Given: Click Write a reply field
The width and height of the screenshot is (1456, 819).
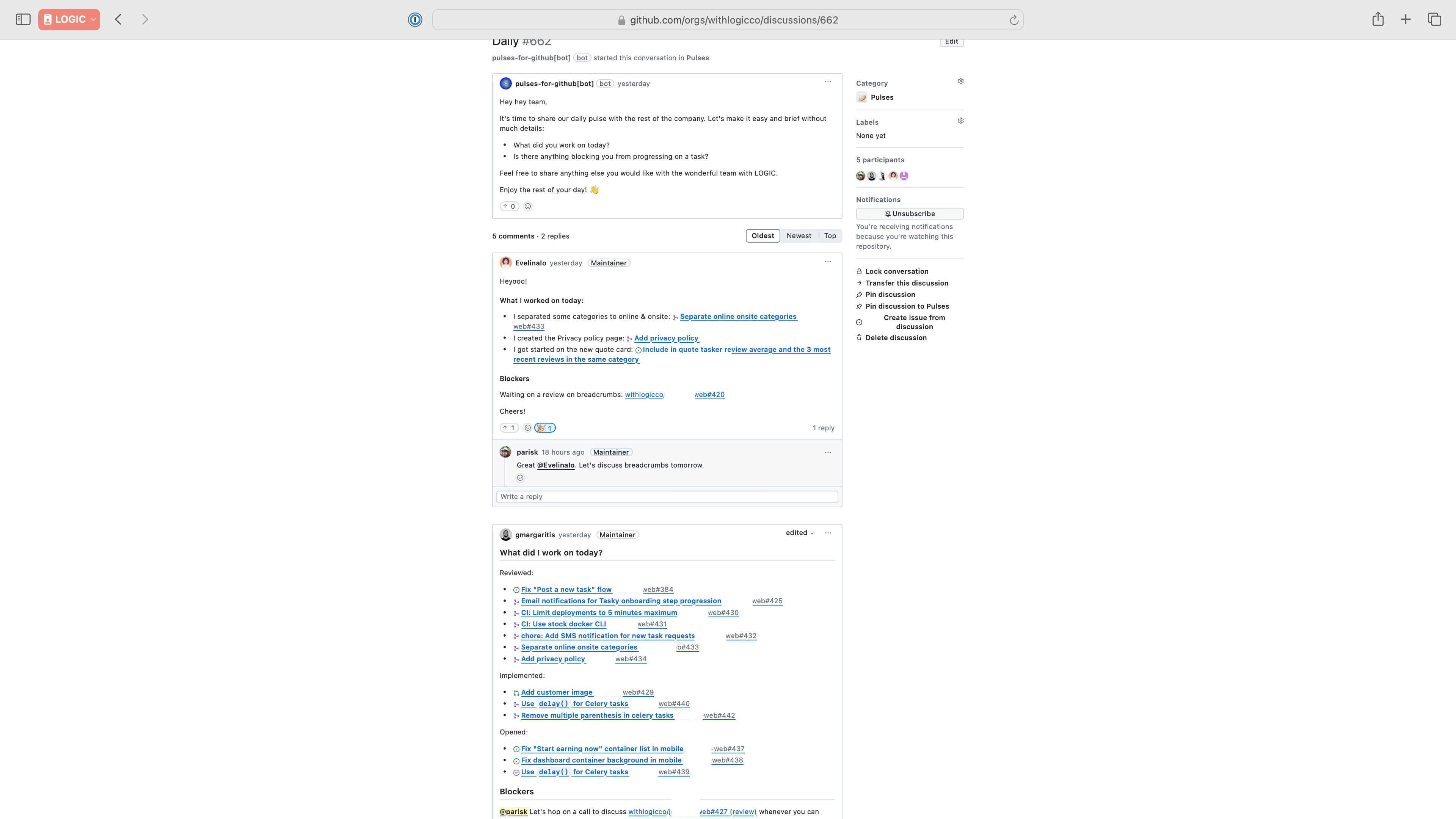Looking at the screenshot, I should click(667, 496).
